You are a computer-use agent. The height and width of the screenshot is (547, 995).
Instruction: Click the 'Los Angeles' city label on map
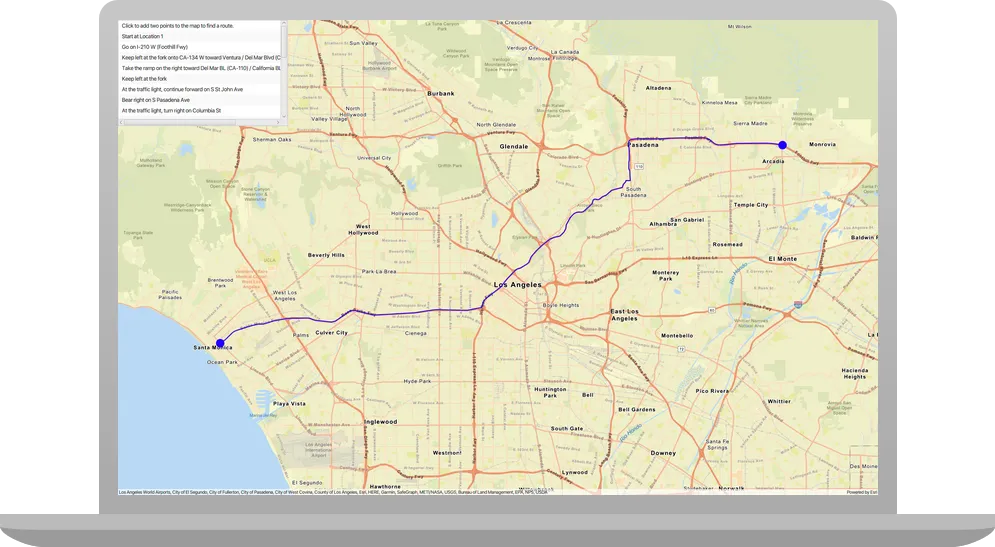518,284
